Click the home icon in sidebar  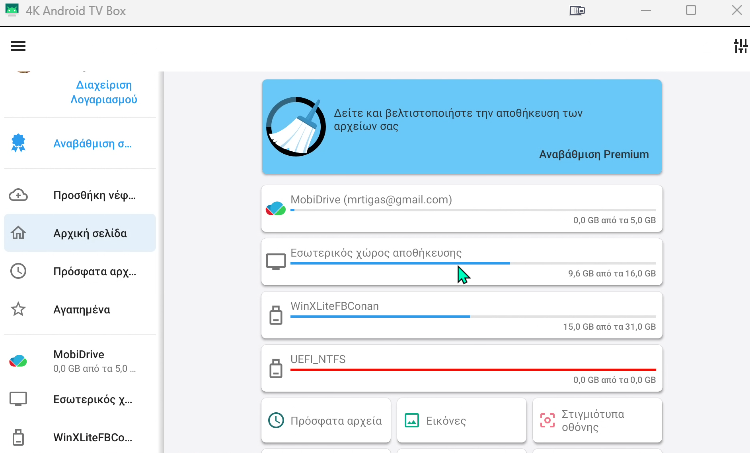[18, 233]
